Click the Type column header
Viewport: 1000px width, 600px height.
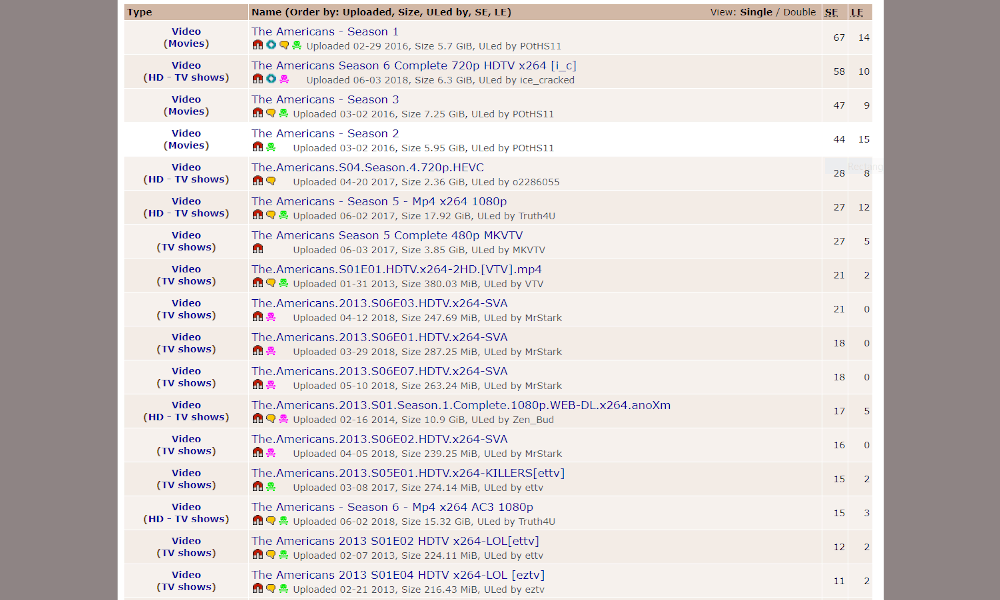point(140,12)
